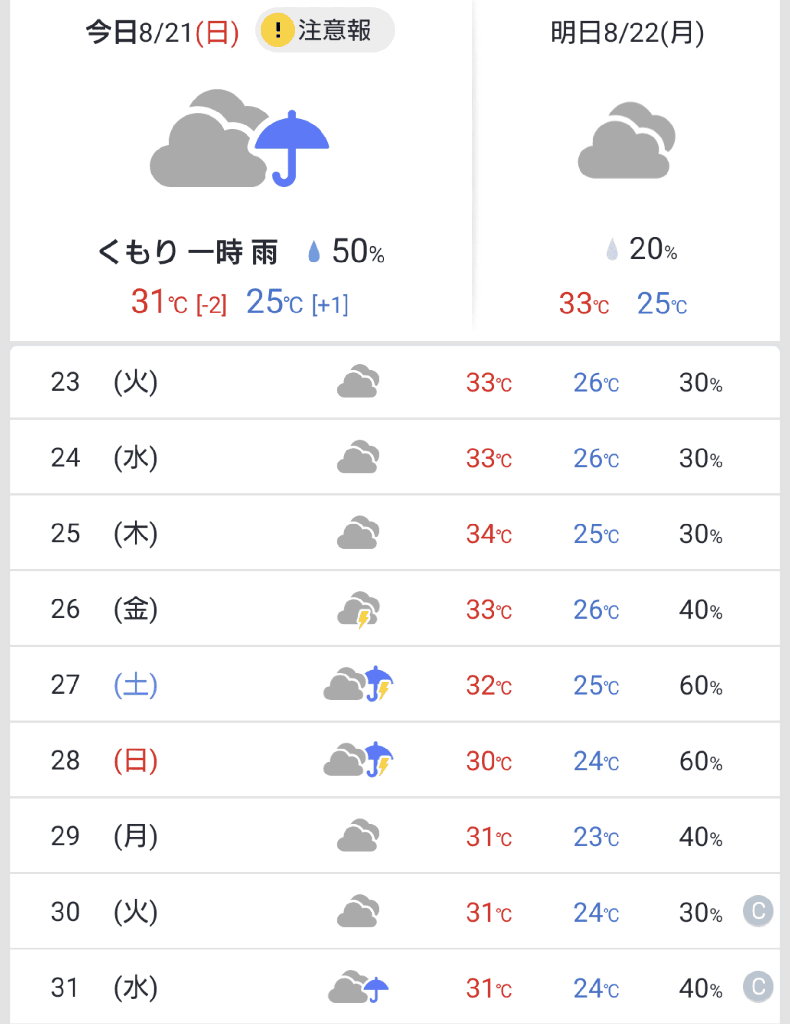The image size is (790, 1024).
Task: Click today's cloudy-with-umbrella weather icon
Action: point(240,139)
